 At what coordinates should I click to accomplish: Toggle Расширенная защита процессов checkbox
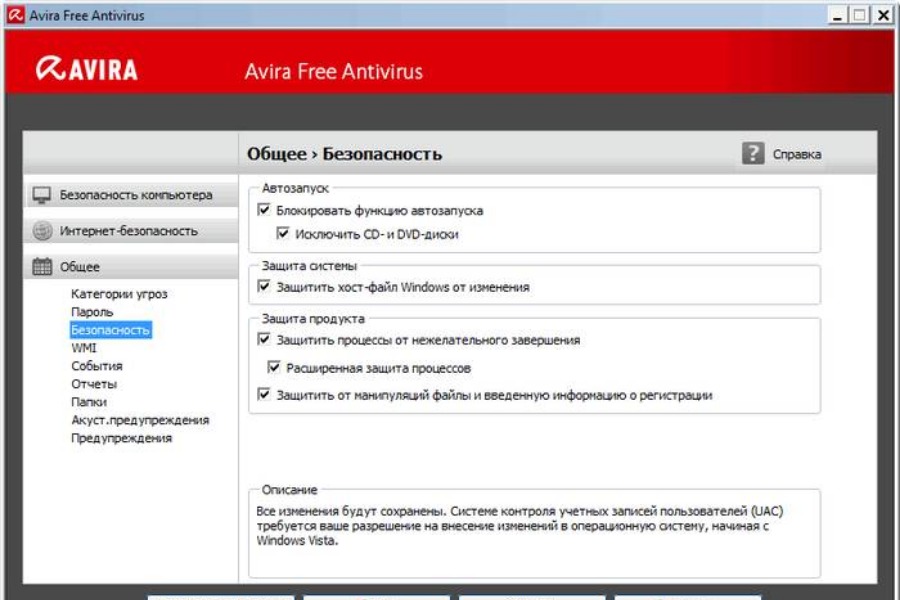[x=274, y=367]
